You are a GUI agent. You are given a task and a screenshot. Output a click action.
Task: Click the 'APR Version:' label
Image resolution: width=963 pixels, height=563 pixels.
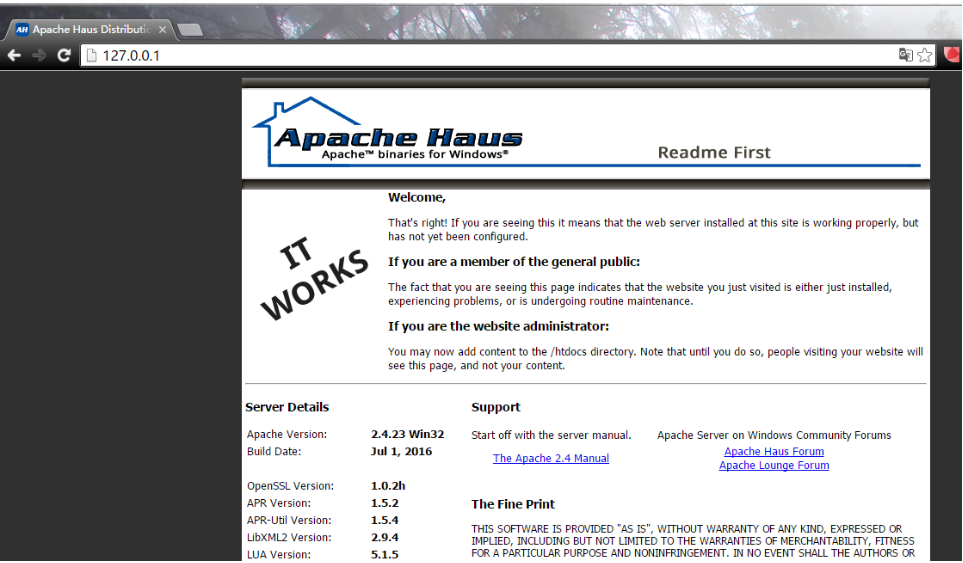(x=279, y=503)
